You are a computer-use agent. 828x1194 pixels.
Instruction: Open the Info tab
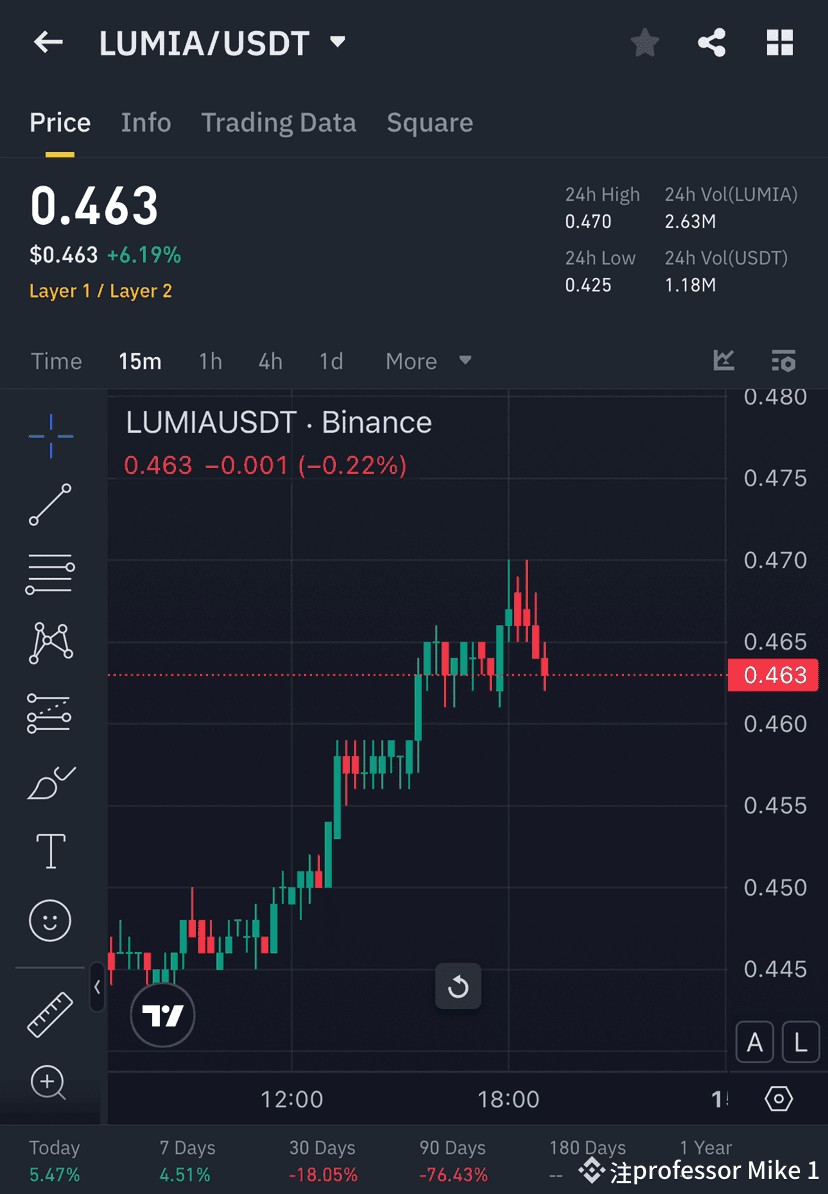pos(146,122)
